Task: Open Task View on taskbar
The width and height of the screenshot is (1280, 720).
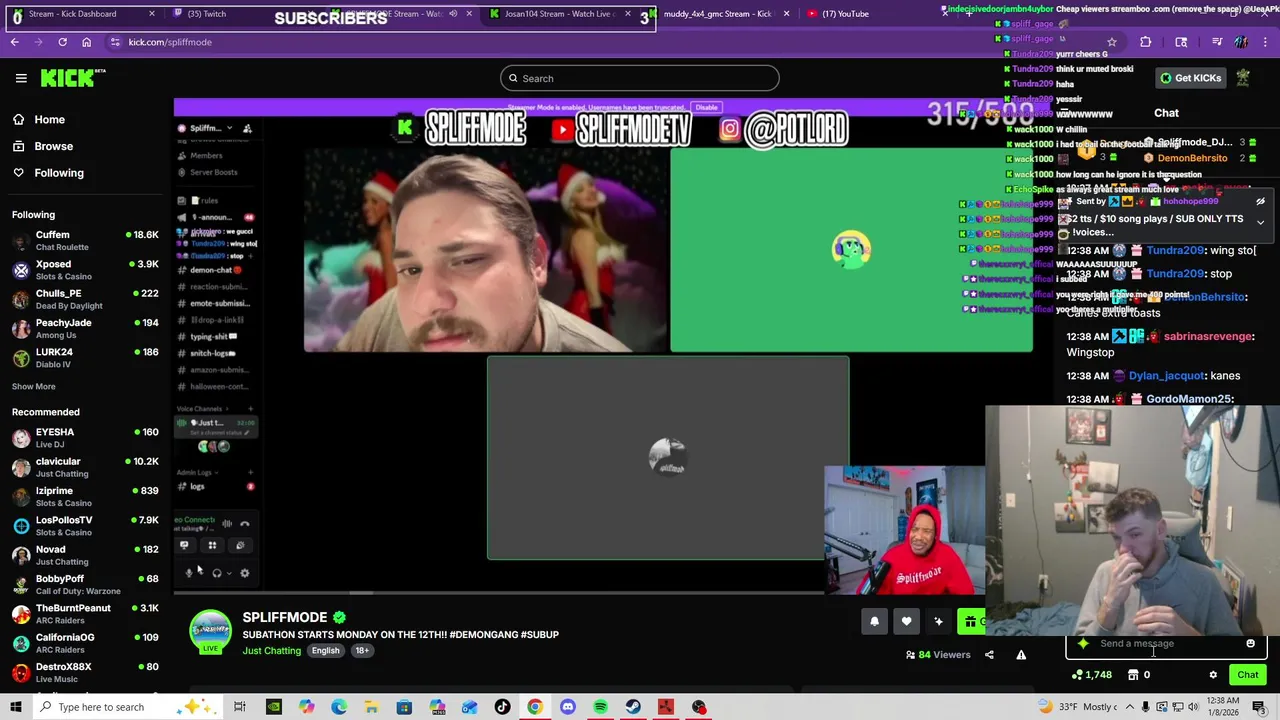Action: pyautogui.click(x=240, y=707)
